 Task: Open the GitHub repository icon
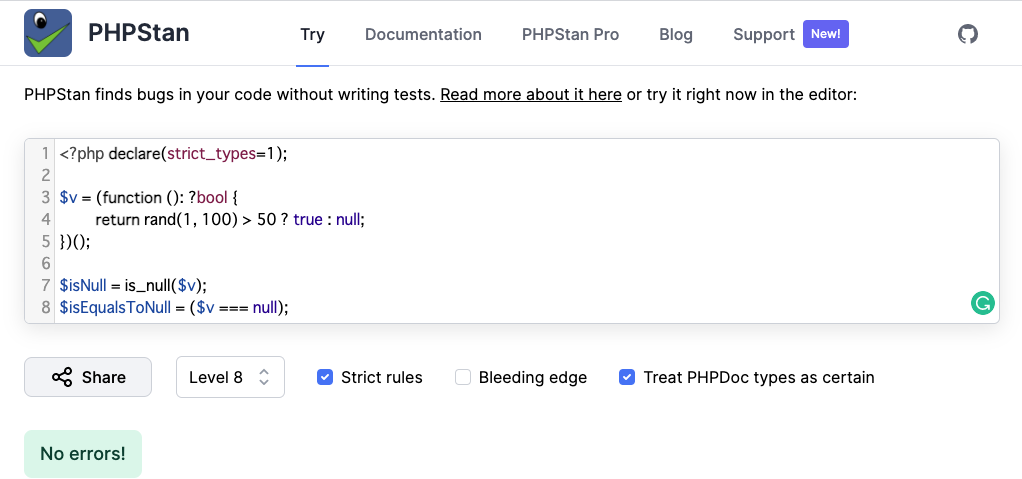[968, 34]
